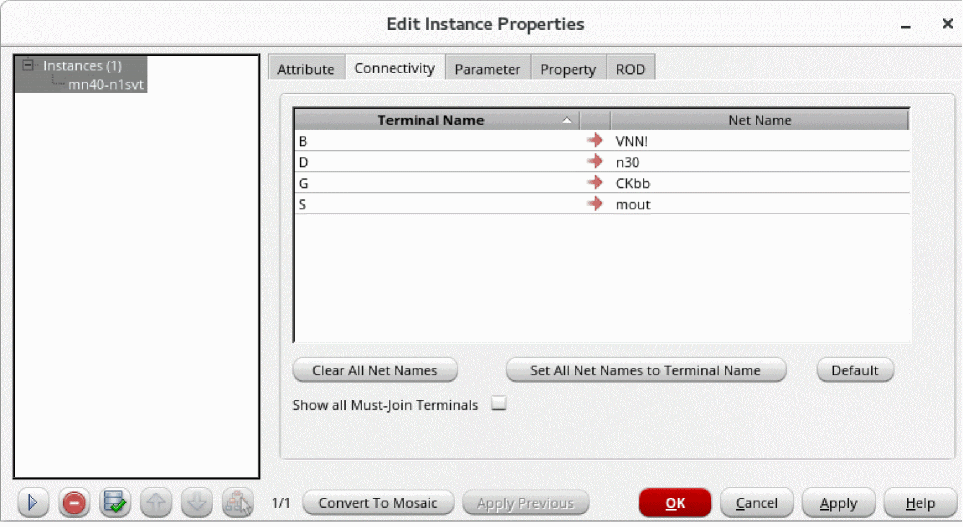Viewport: 963px width, 527px height.
Task: Click the Cancel button
Action: click(757, 503)
